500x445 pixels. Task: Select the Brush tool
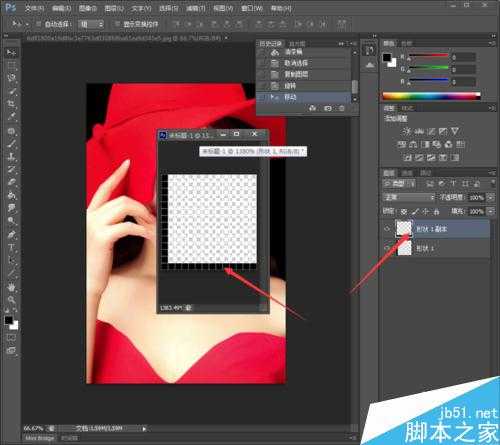point(12,144)
